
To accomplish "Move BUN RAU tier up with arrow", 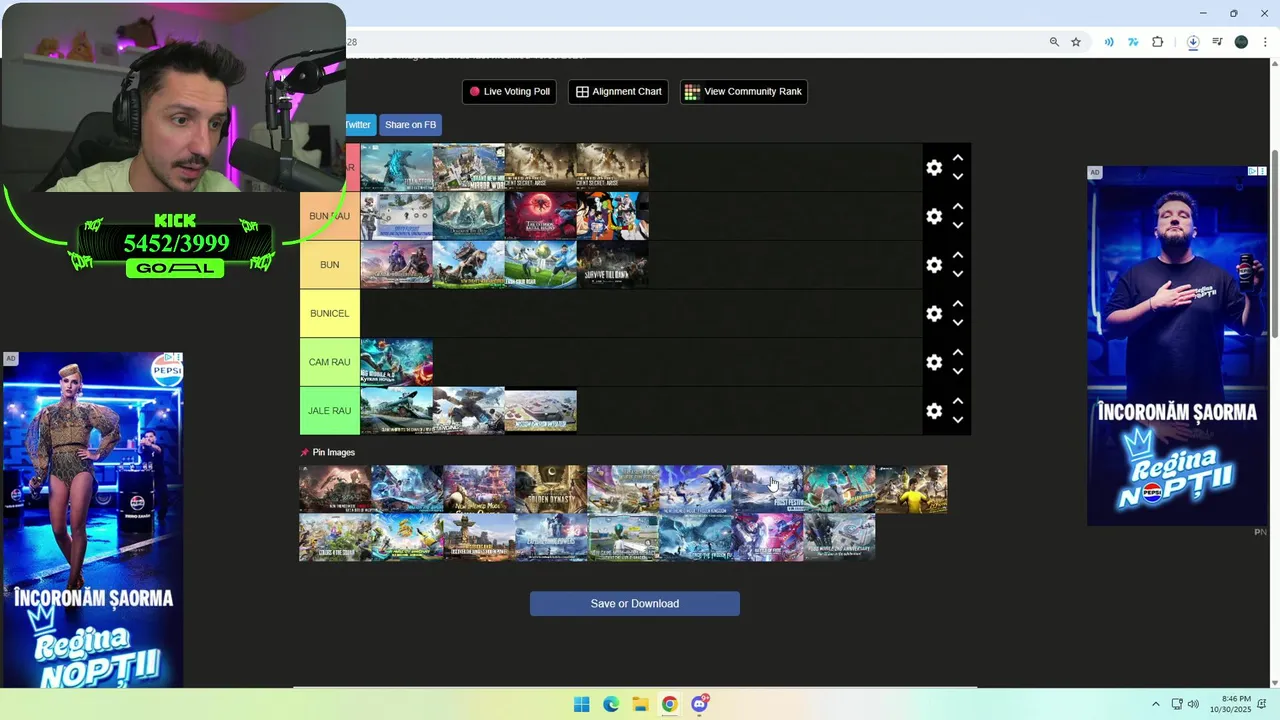I will tap(958, 206).
